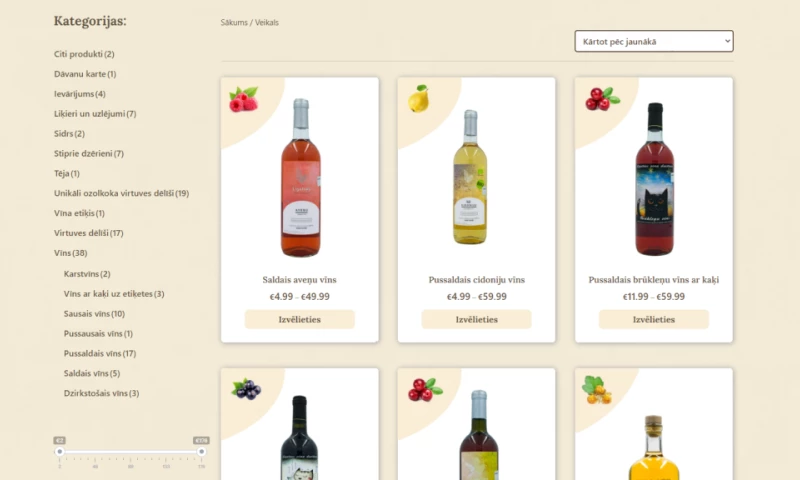The width and height of the screenshot is (800, 480).
Task: Open the Saldais aveņu vīns product title
Action: tap(299, 280)
